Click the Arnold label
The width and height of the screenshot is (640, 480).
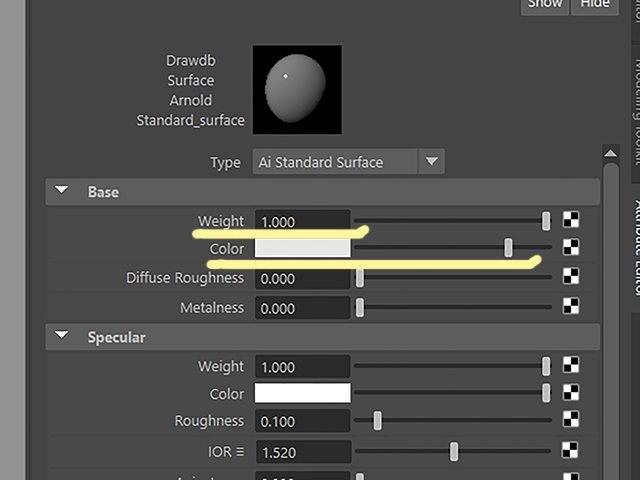tap(191, 100)
